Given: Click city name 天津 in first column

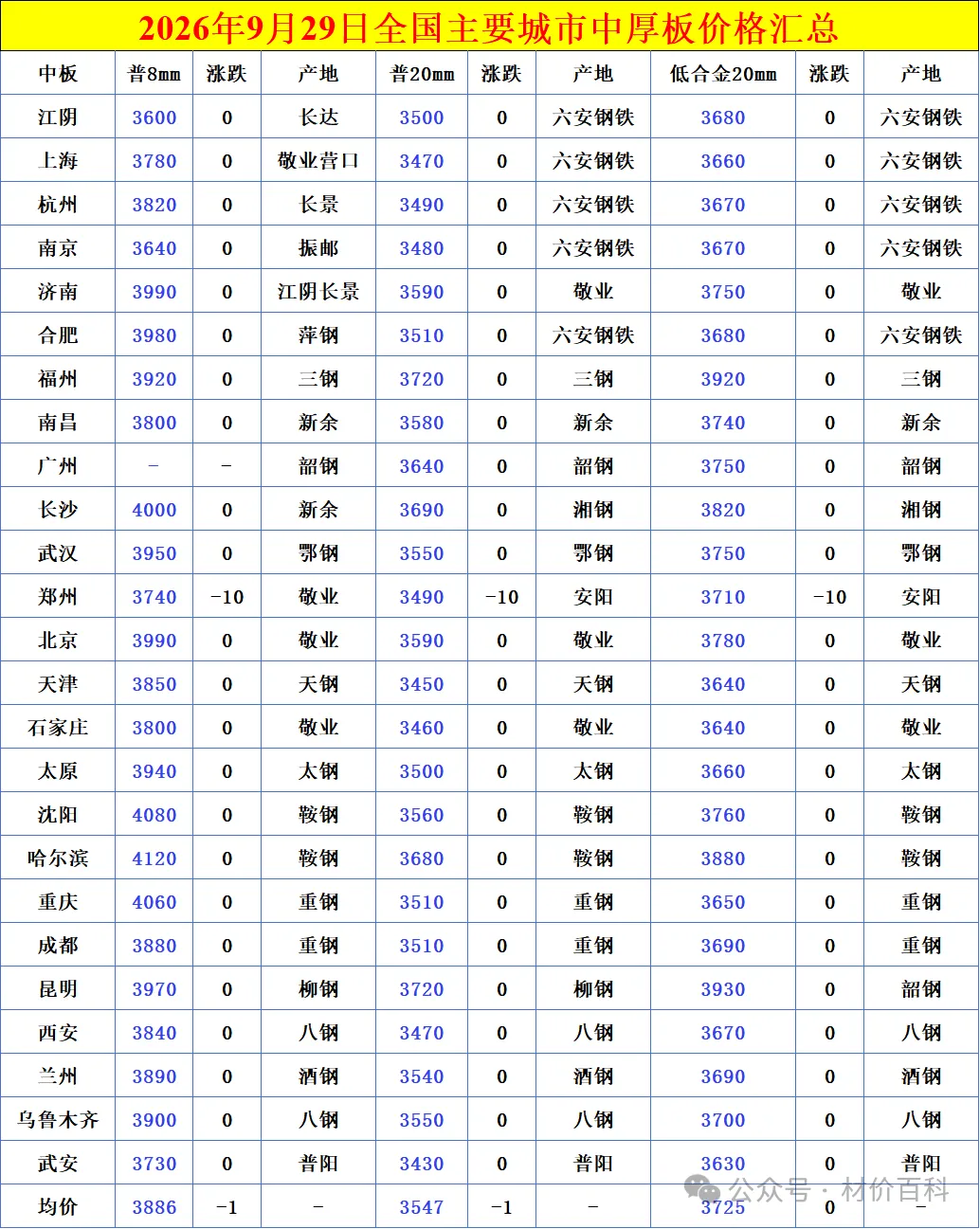Looking at the screenshot, I should [x=58, y=684].
